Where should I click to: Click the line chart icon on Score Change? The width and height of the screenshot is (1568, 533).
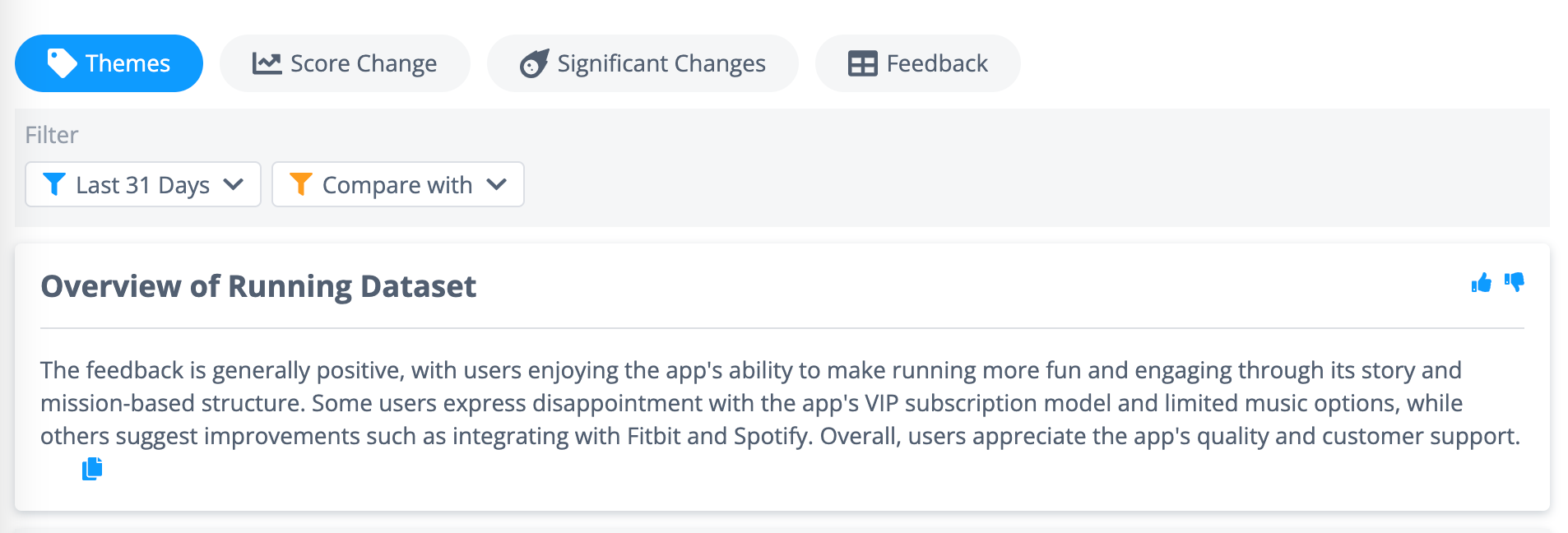click(267, 63)
